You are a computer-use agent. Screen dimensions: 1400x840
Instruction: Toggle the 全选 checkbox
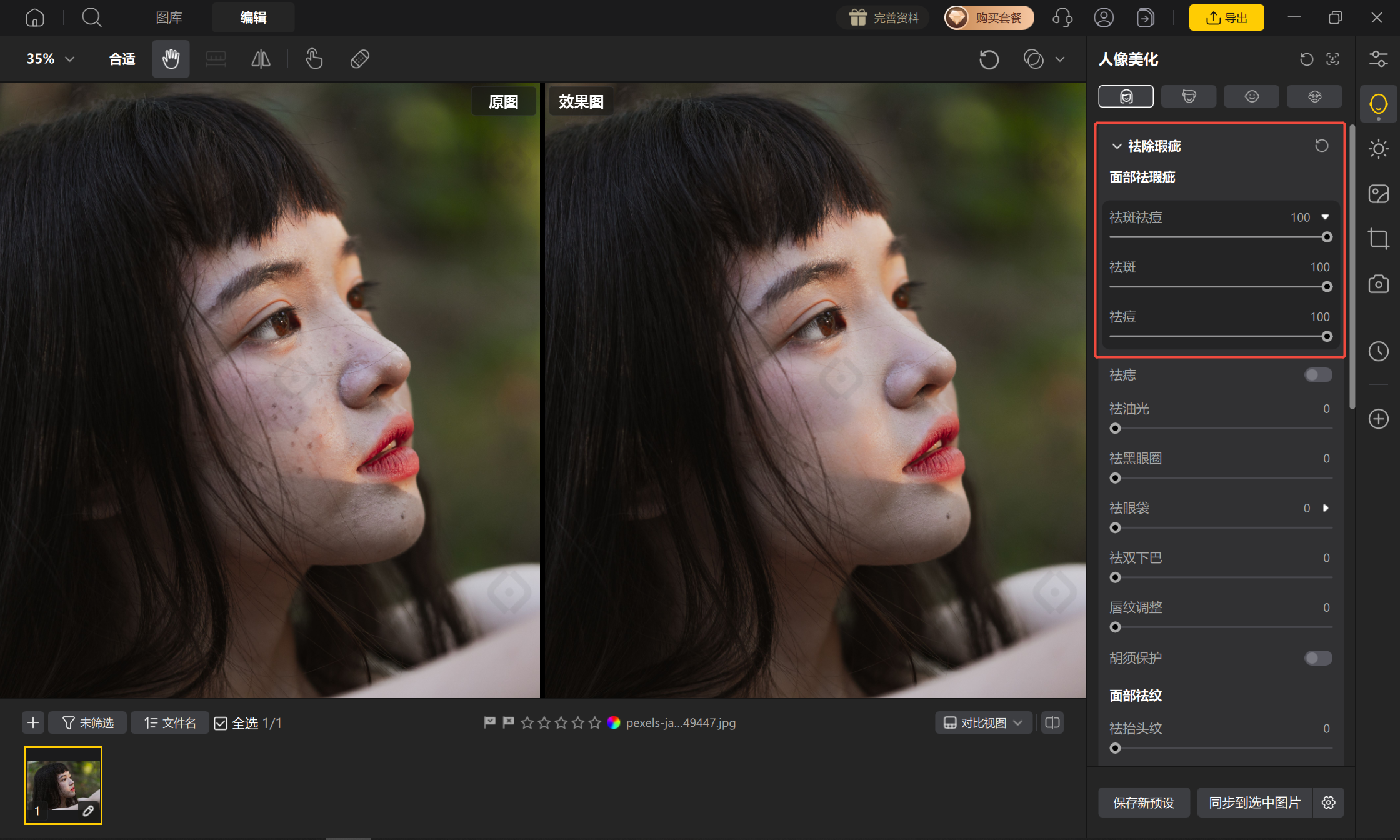click(221, 723)
